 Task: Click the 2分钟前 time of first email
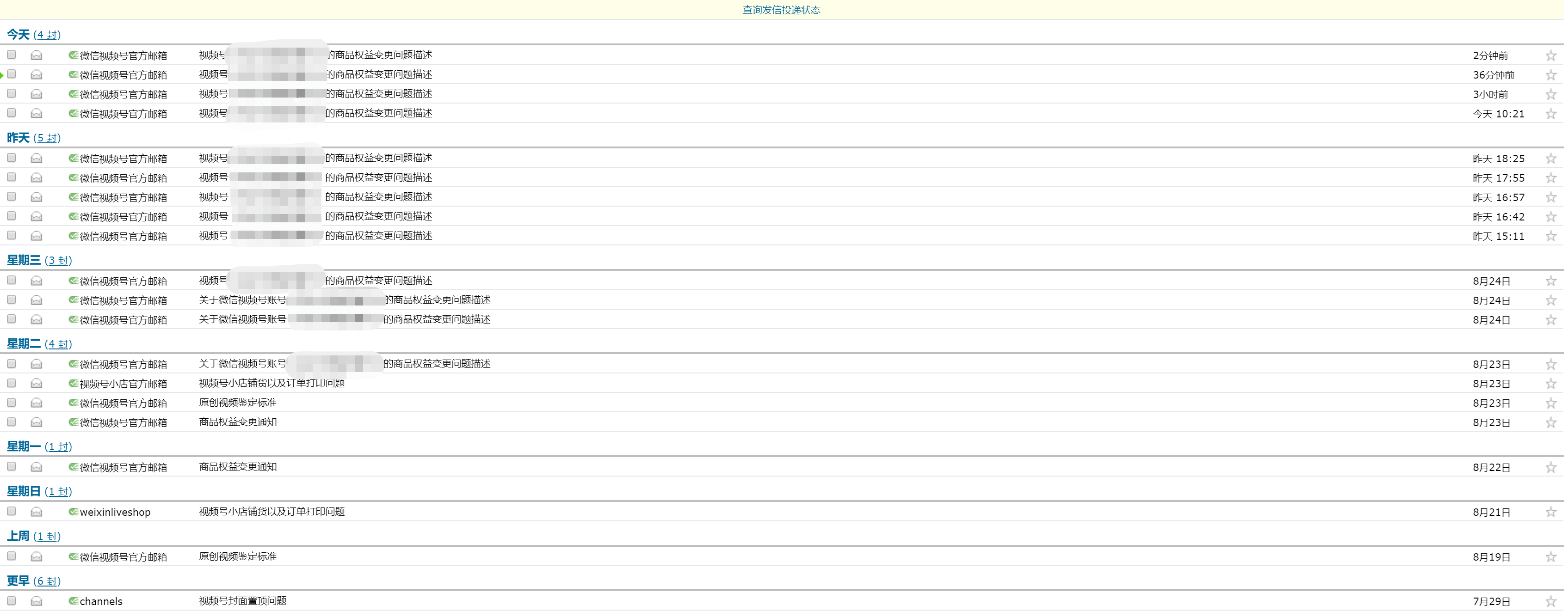(1495, 56)
